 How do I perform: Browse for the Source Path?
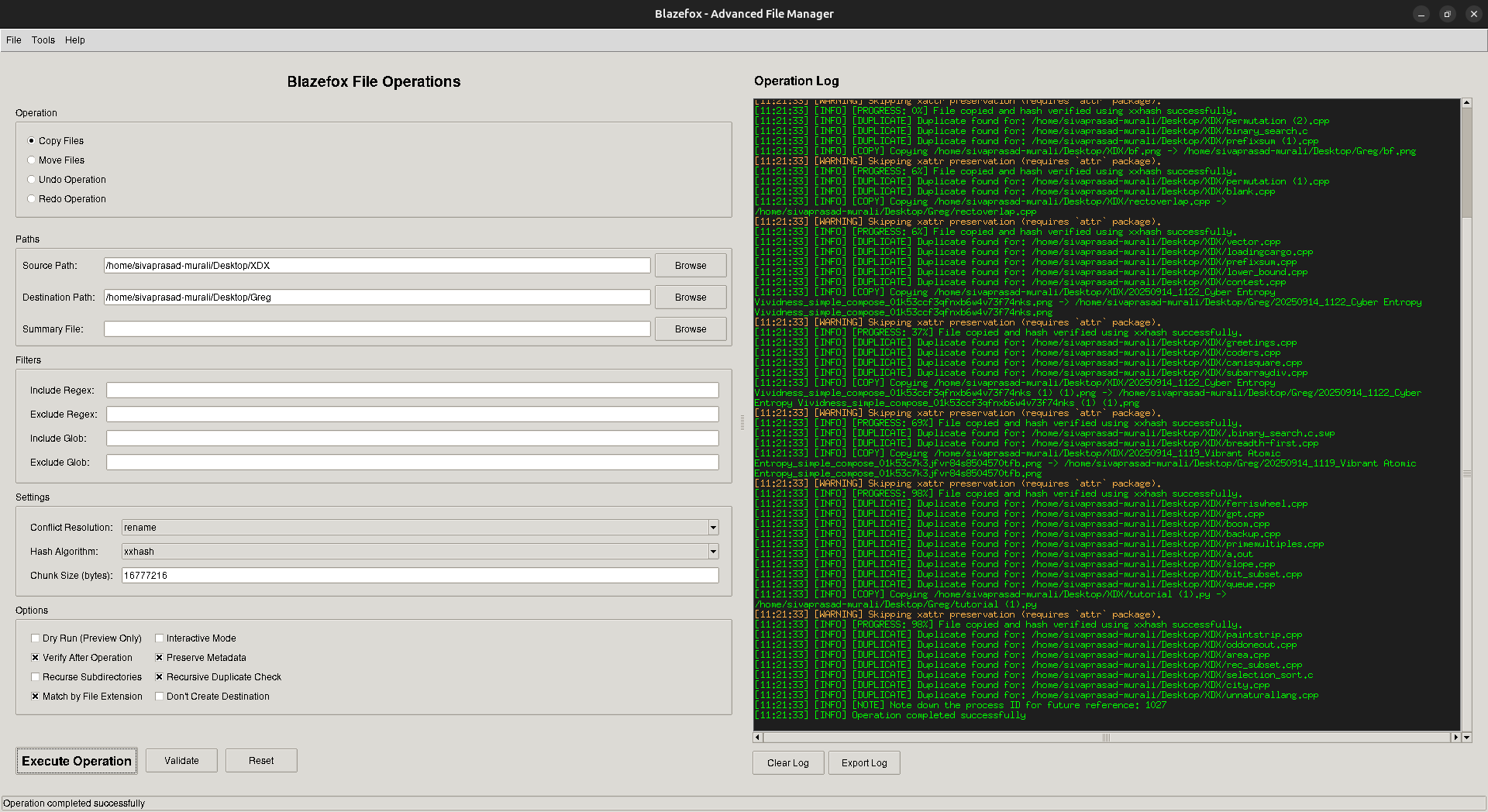tap(691, 266)
